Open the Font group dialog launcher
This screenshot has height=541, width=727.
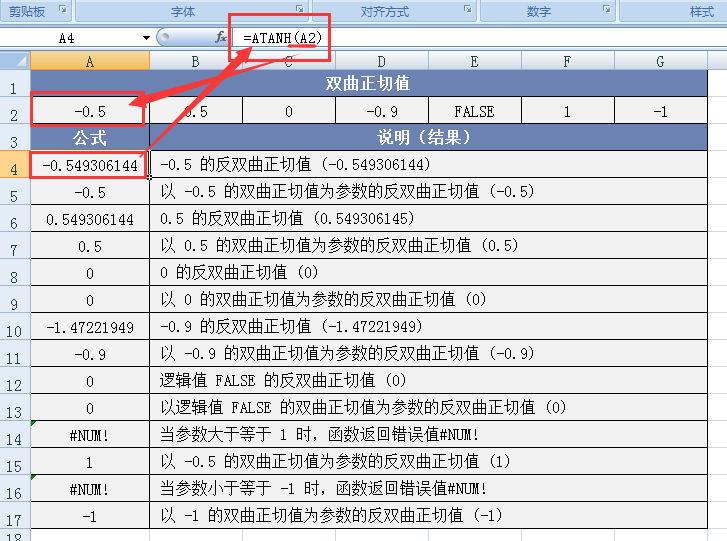[x=300, y=9]
